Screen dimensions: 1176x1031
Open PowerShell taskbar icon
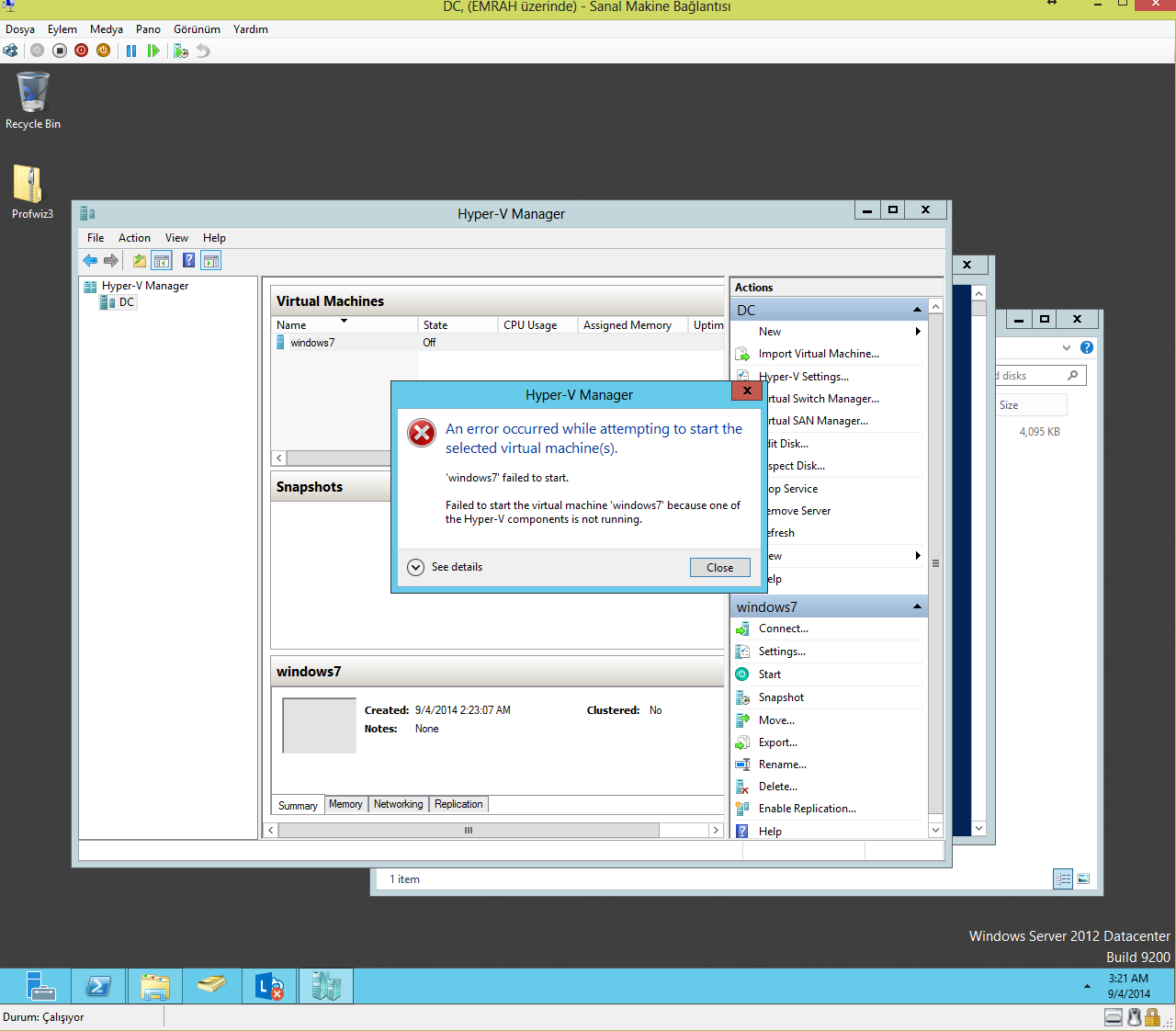pos(98,986)
